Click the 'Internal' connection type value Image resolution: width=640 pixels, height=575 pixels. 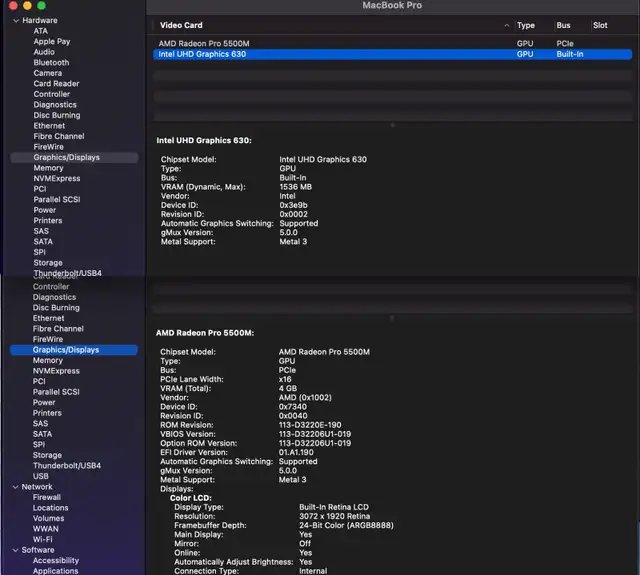[x=313, y=571]
